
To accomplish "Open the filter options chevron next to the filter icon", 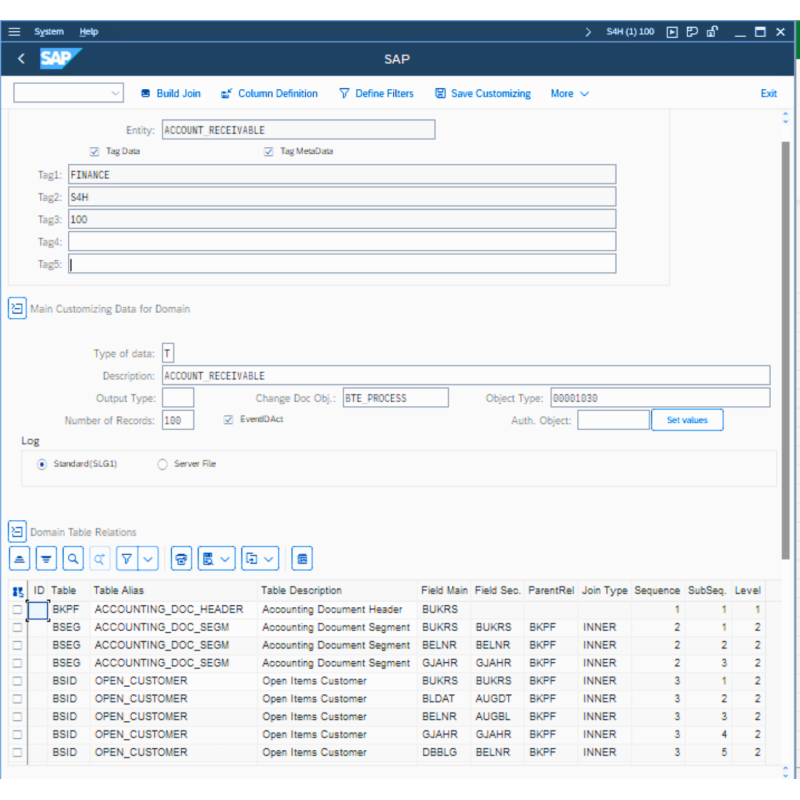I will (146, 558).
